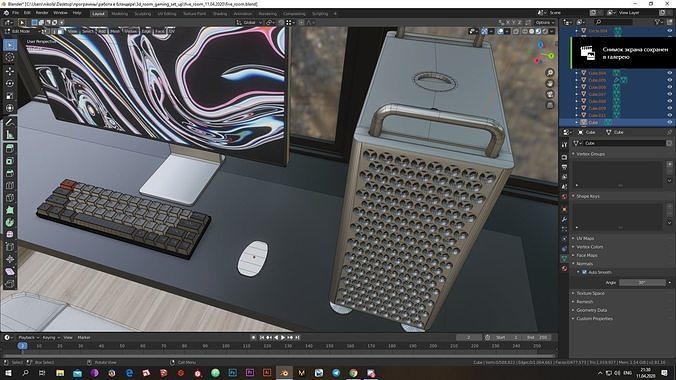This screenshot has width=676, height=380.
Task: Open the Edit Mode dropdown
Action: (x=22, y=31)
